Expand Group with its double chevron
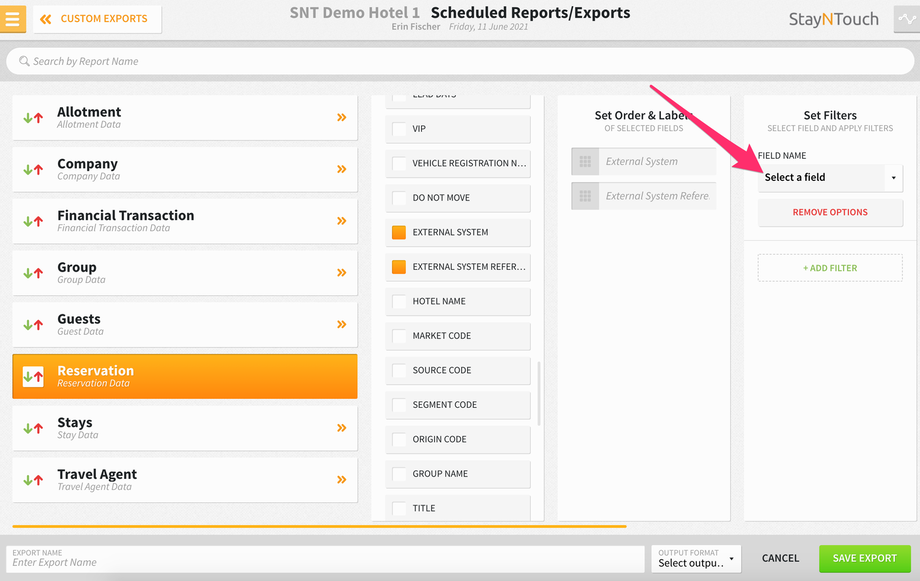Screen dimensions: 920x581 click(x=341, y=272)
